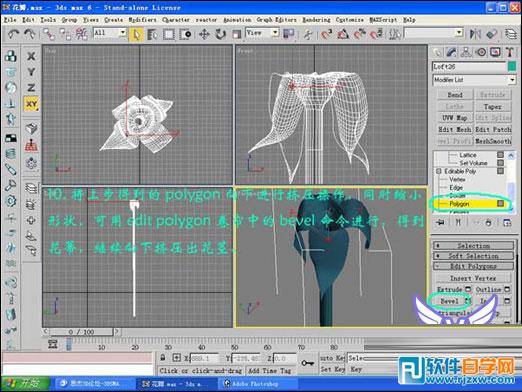Open the Layer Manager icon
522x392 pixels.
[511, 34]
